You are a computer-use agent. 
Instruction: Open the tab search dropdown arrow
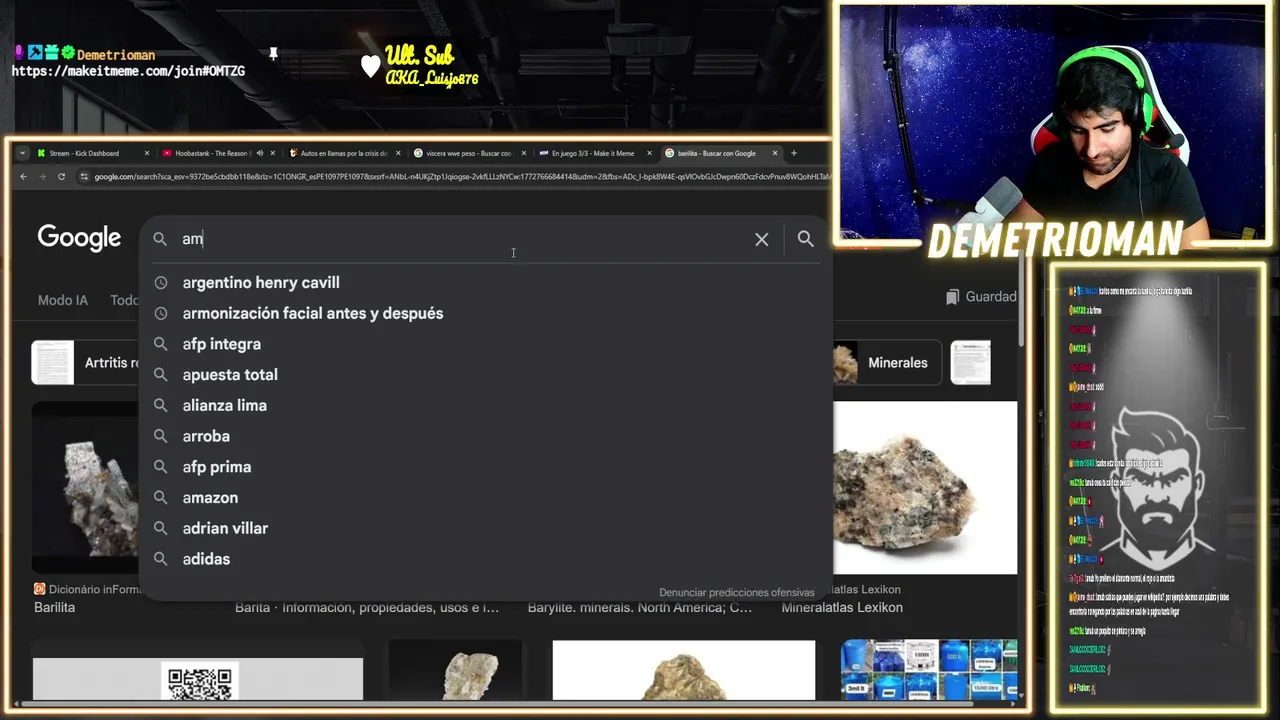[x=22, y=153]
